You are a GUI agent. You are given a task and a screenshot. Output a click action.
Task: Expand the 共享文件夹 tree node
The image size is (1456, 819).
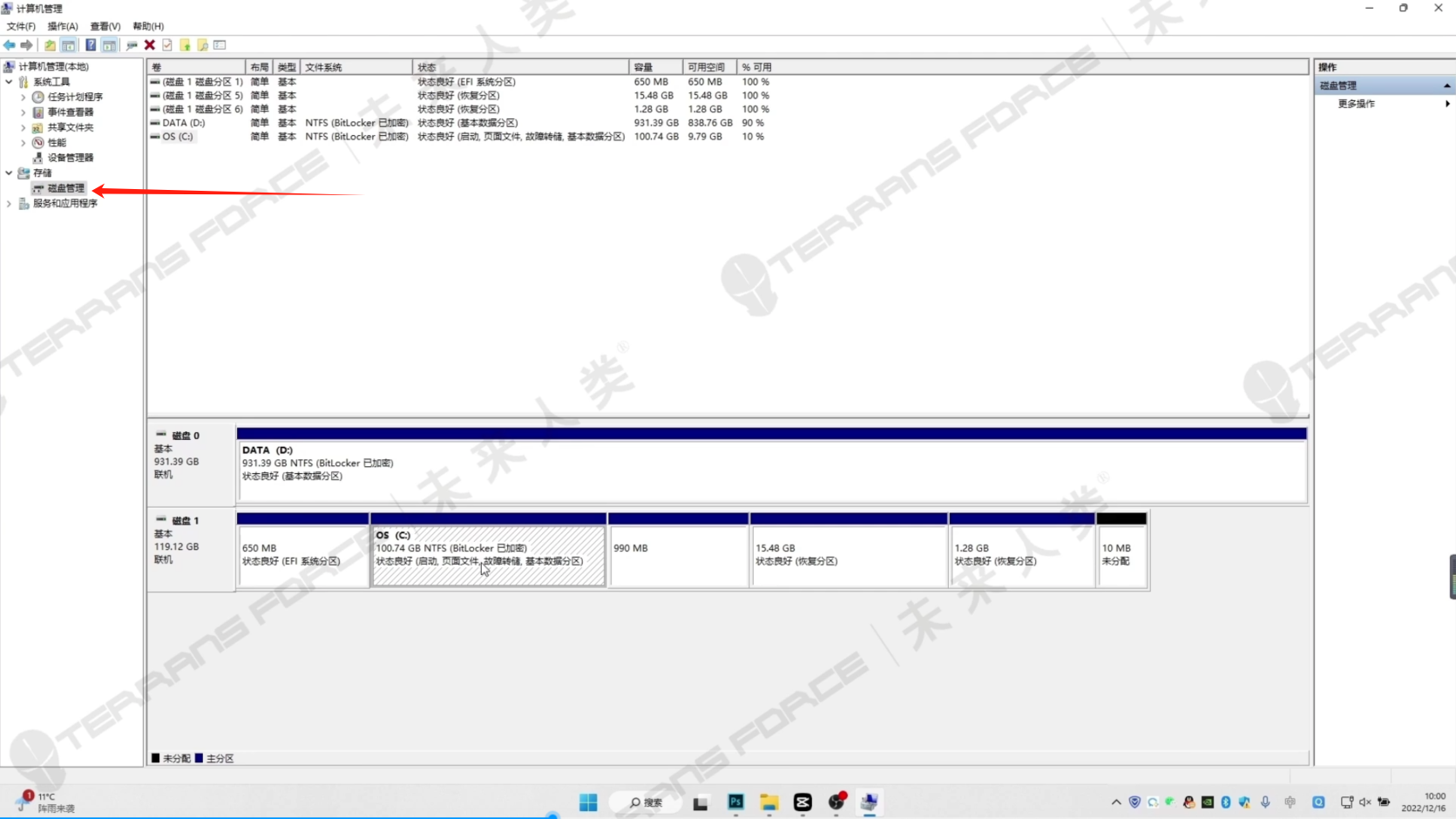24,127
